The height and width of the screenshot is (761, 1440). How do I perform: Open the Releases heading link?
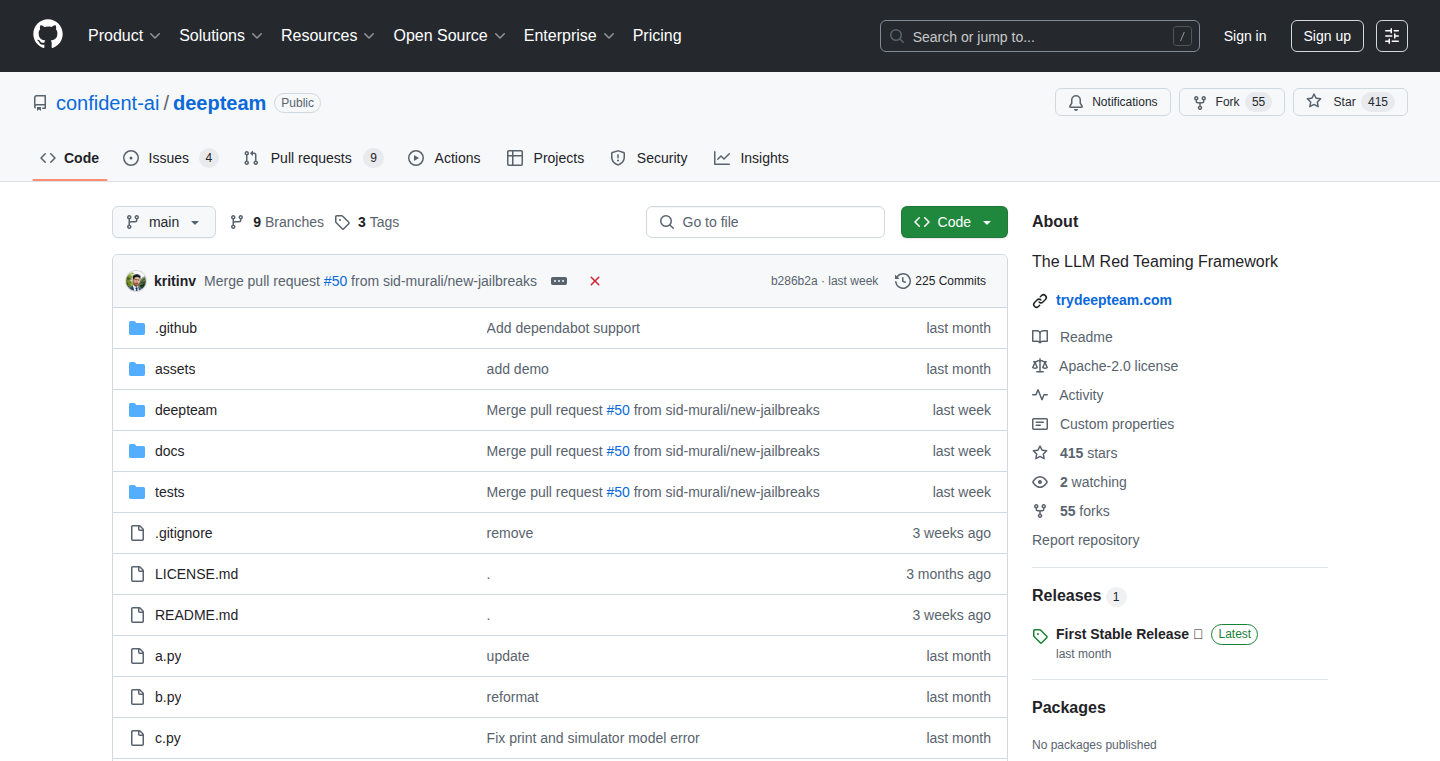(x=1079, y=595)
